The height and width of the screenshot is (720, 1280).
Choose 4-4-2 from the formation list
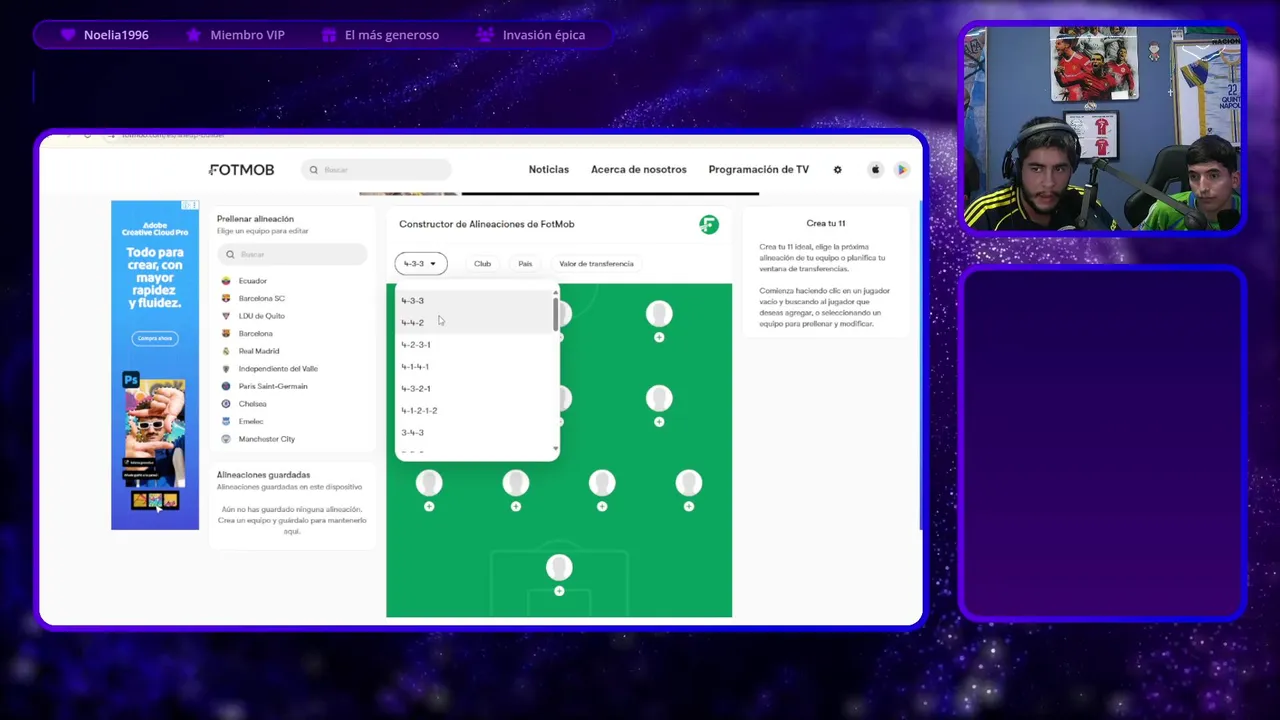[x=475, y=323]
